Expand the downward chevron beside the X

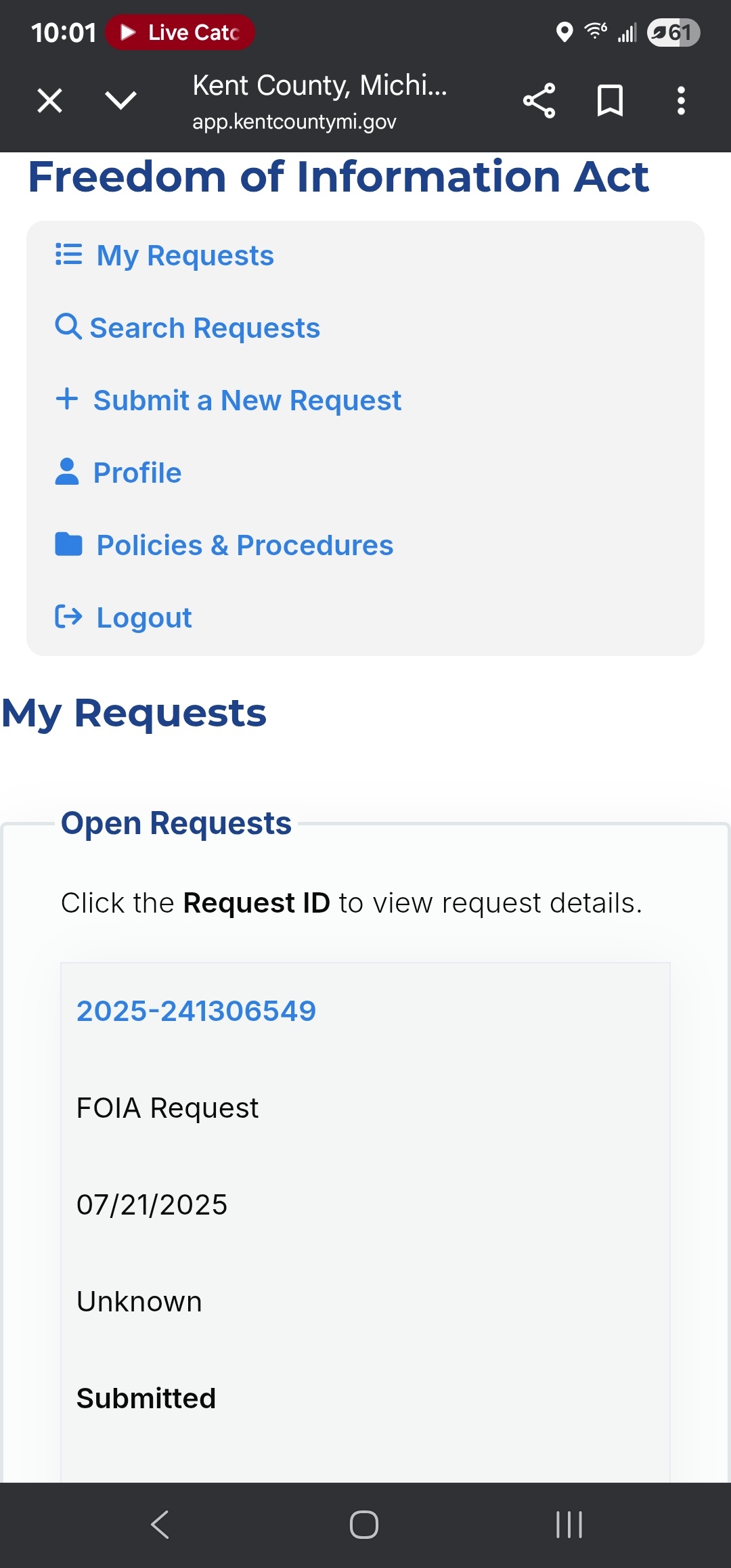[121, 101]
